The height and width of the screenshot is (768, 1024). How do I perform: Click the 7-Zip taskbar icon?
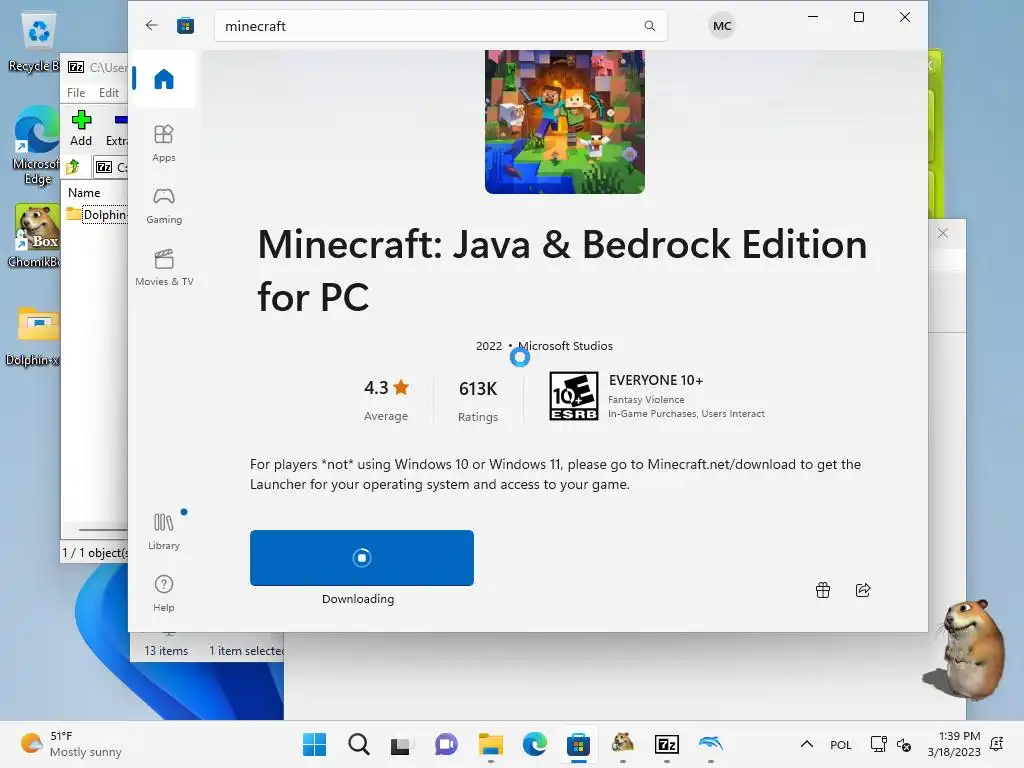tap(667, 744)
